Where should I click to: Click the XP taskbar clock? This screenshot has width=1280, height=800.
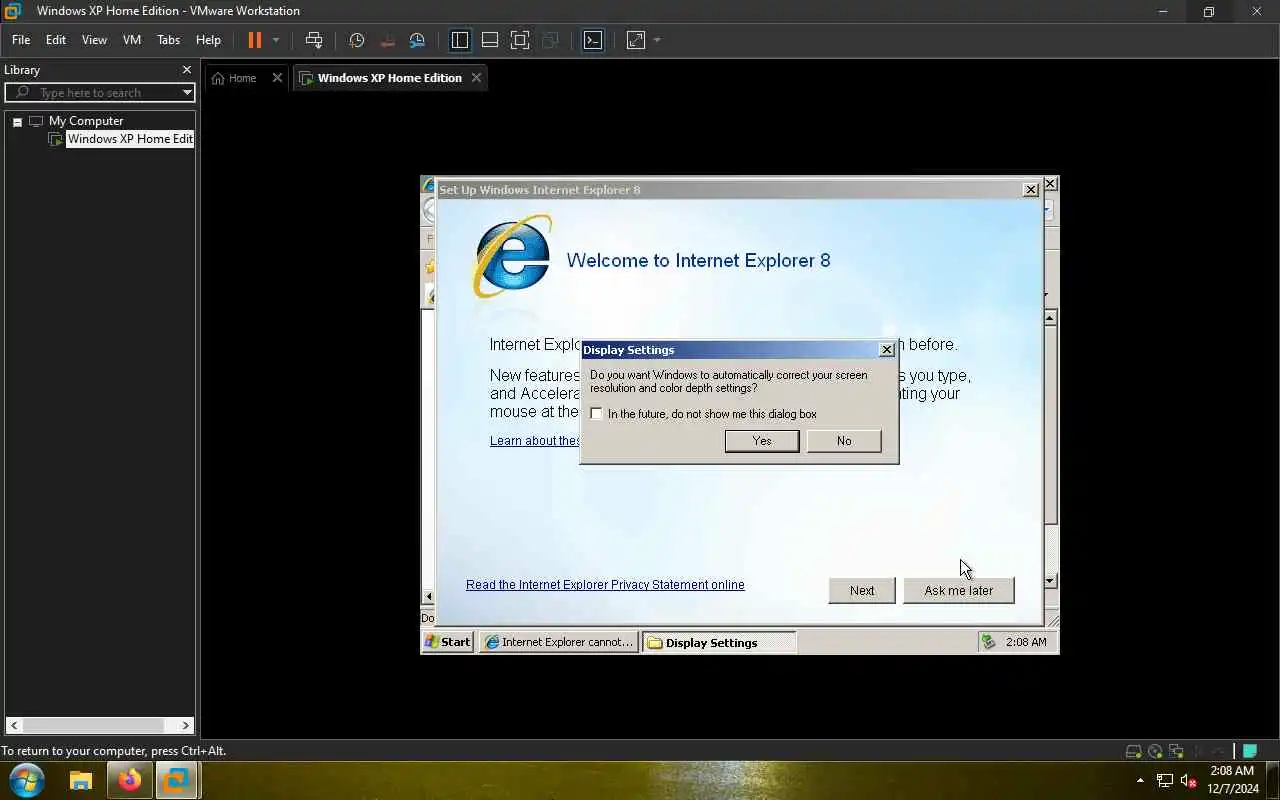point(1026,642)
